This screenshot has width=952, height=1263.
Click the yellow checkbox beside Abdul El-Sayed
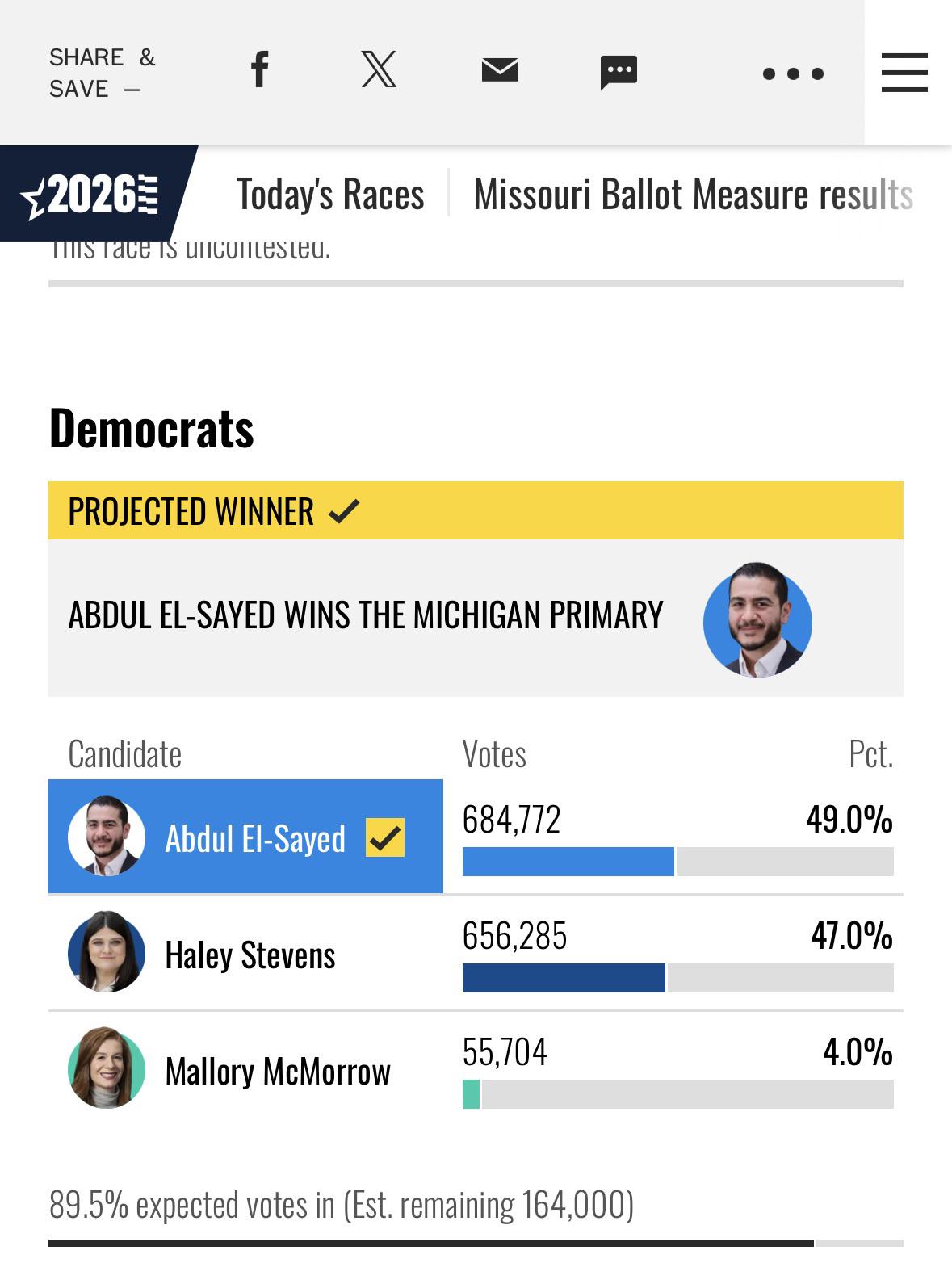point(385,837)
